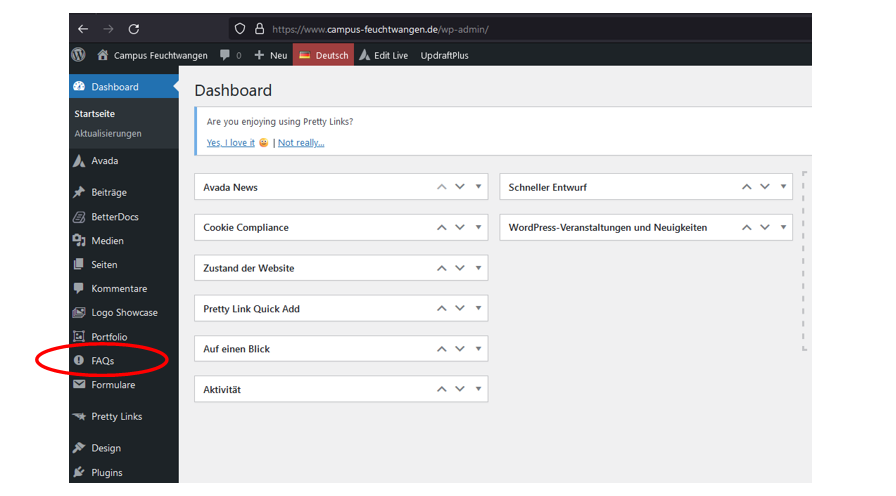This screenshot has height=496, width=896.
Task: Click the BetterDocs icon in the sidebar
Action: pos(79,217)
